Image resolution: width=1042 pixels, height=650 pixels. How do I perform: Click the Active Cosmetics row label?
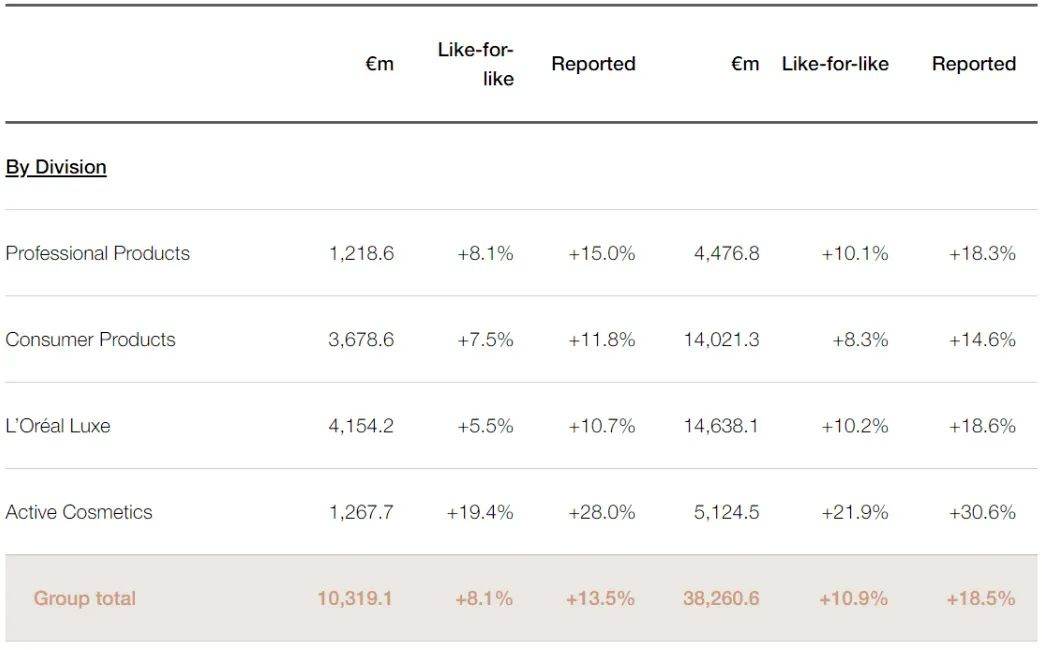(79, 512)
